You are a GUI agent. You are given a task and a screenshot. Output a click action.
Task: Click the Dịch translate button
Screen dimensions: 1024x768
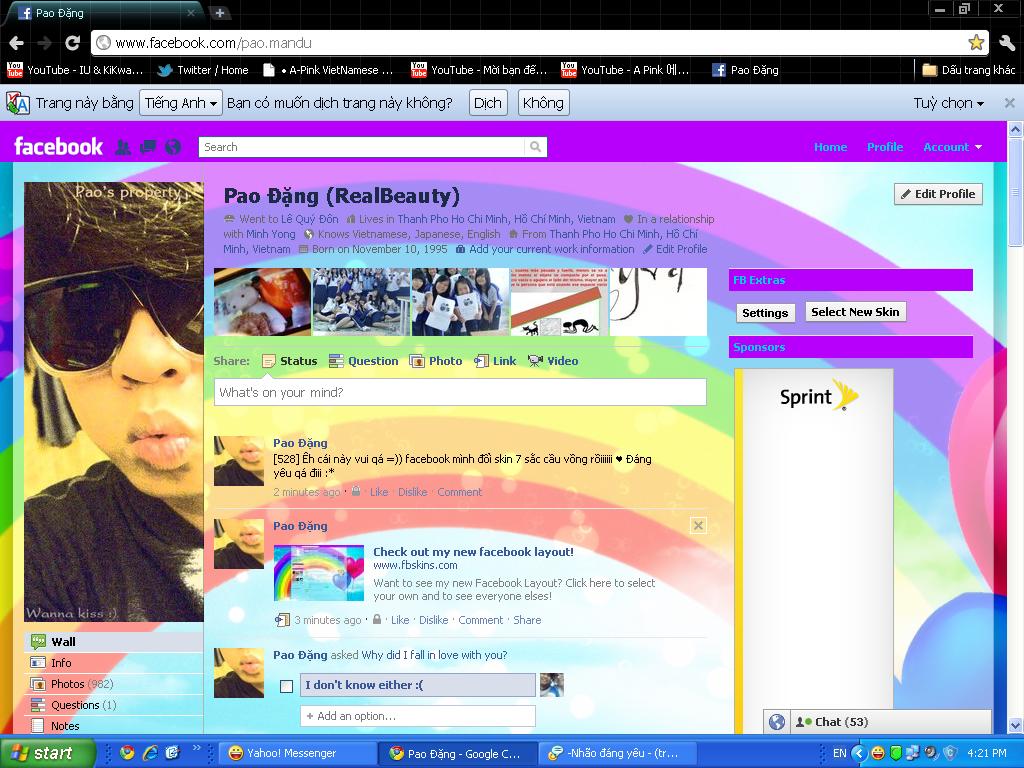[x=488, y=103]
